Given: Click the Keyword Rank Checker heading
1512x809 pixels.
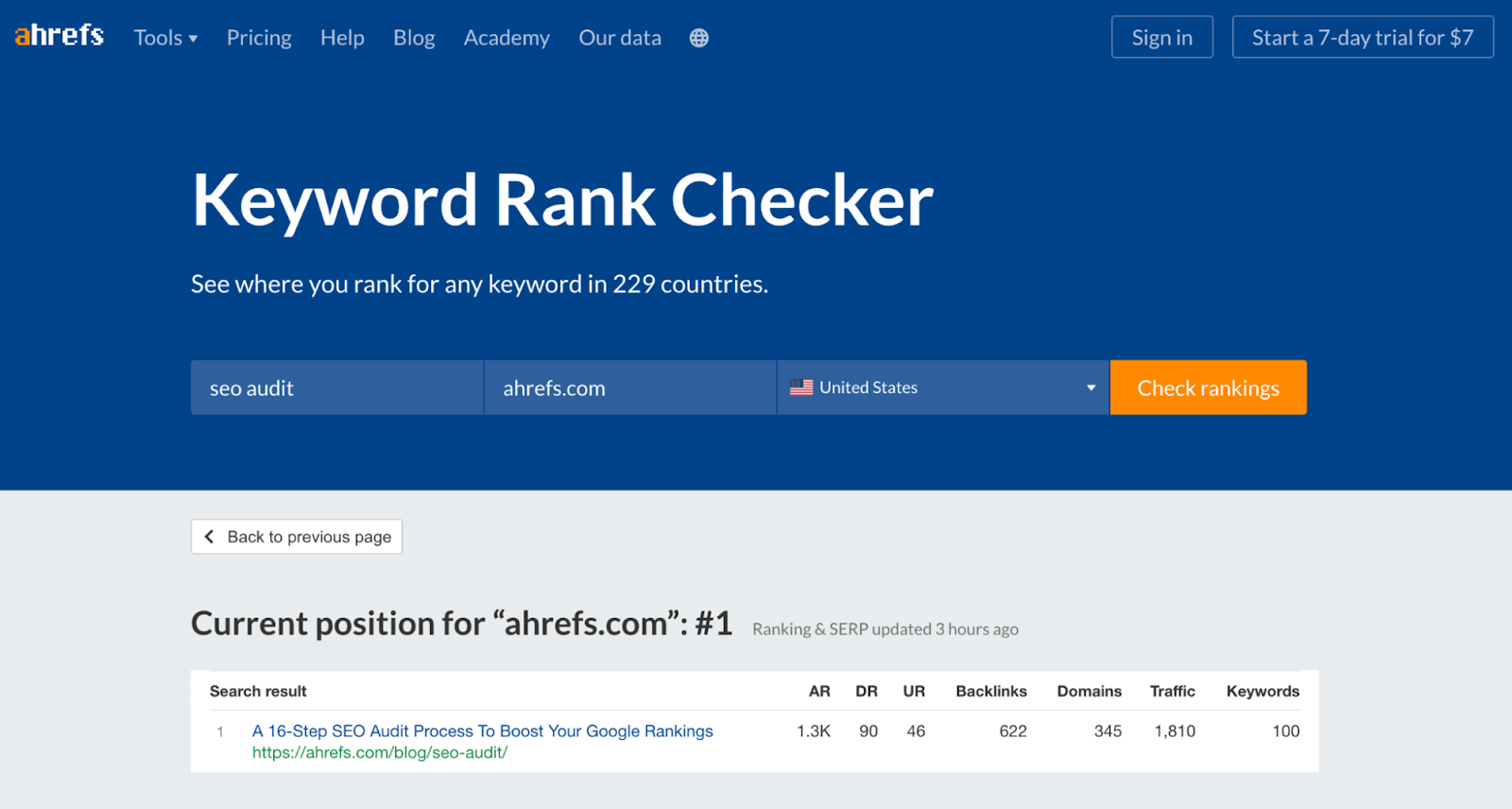Looking at the screenshot, I should click(x=563, y=200).
